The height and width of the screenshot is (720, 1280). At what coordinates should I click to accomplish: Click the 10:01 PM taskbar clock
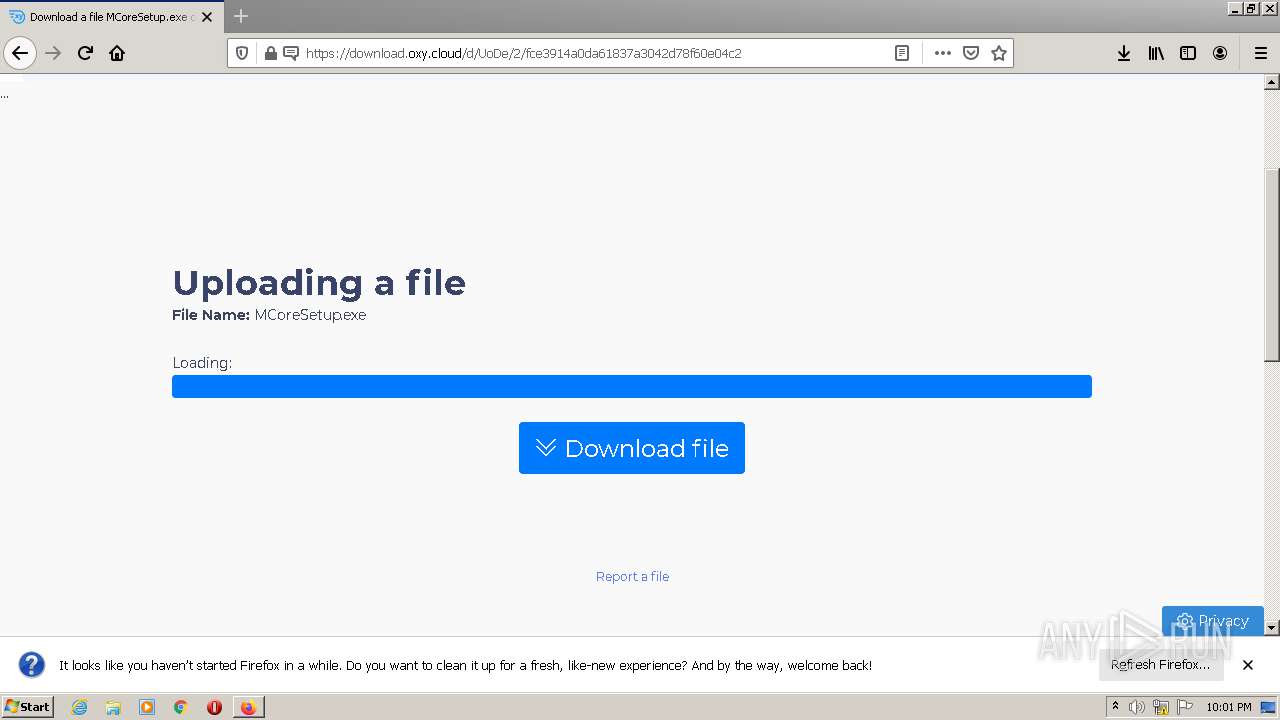[1229, 707]
